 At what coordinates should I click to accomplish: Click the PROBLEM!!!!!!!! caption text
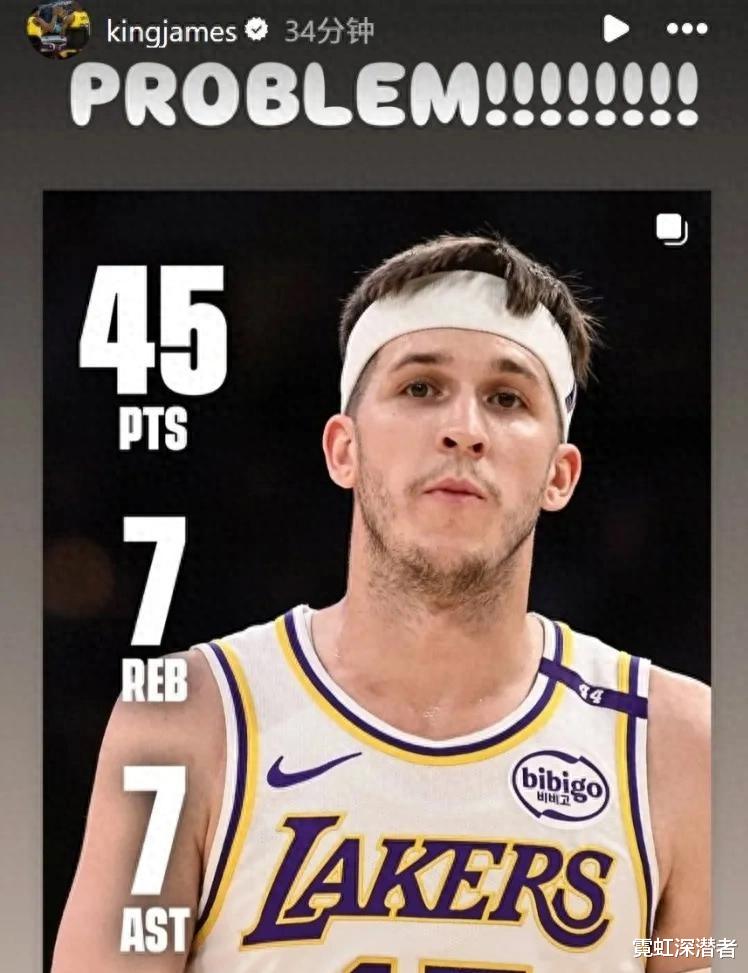pyautogui.click(x=384, y=95)
